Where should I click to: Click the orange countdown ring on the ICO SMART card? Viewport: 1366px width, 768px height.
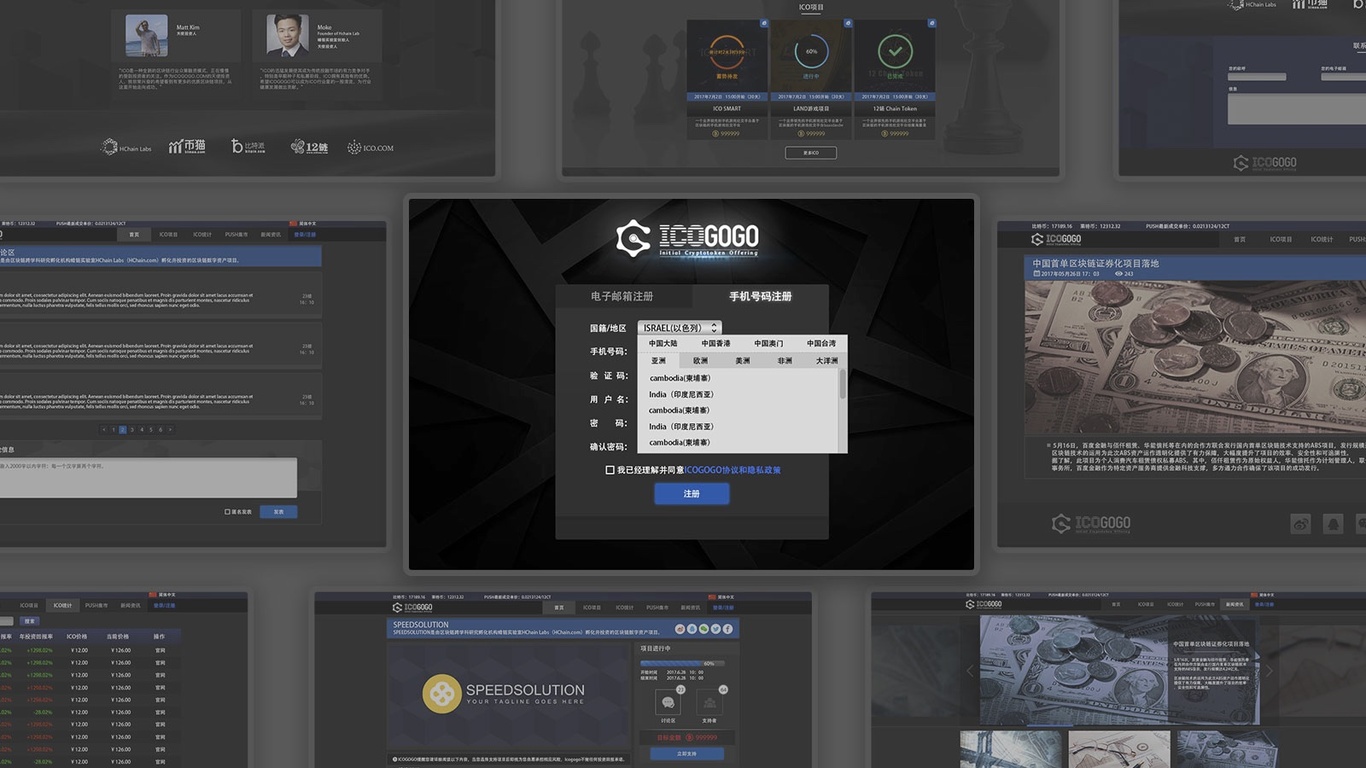728,51
